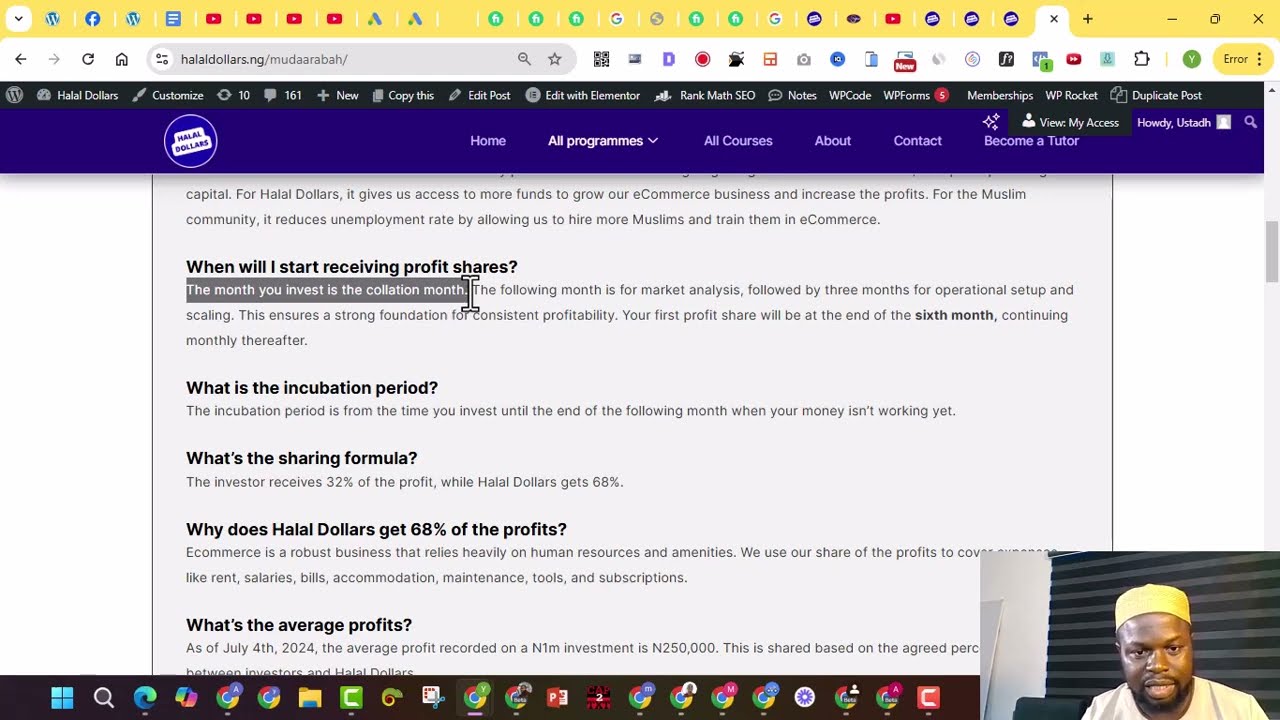Expand the All programmes dropdown menu
Viewport: 1280px width, 720px height.
(x=603, y=141)
